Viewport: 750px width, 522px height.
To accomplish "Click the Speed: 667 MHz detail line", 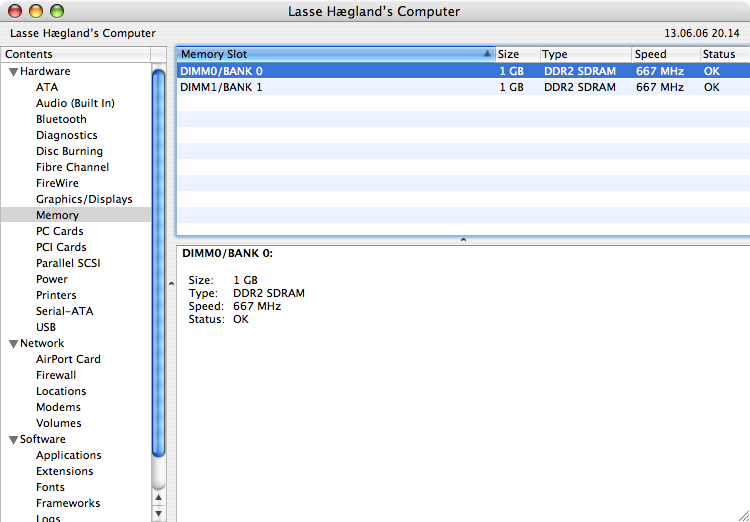I will click(234, 306).
